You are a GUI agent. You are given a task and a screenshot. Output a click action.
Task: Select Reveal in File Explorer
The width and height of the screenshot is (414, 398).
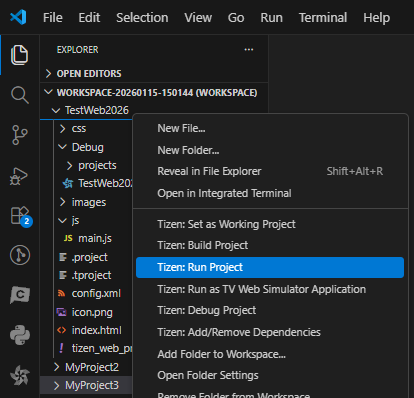(x=270, y=171)
